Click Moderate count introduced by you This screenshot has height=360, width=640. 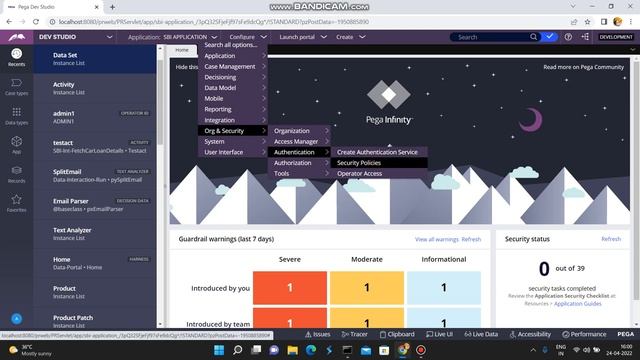point(367,288)
